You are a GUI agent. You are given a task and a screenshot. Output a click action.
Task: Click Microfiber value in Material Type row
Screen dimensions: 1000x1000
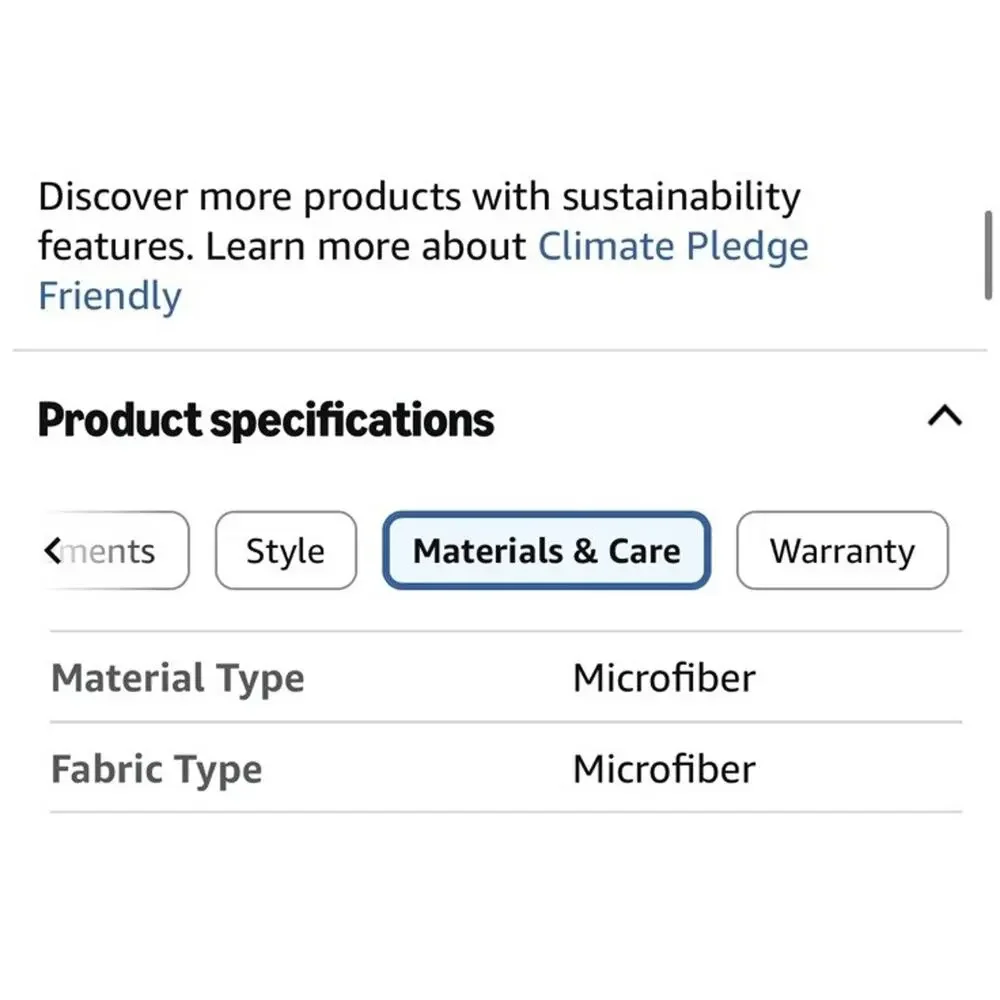[x=664, y=677]
